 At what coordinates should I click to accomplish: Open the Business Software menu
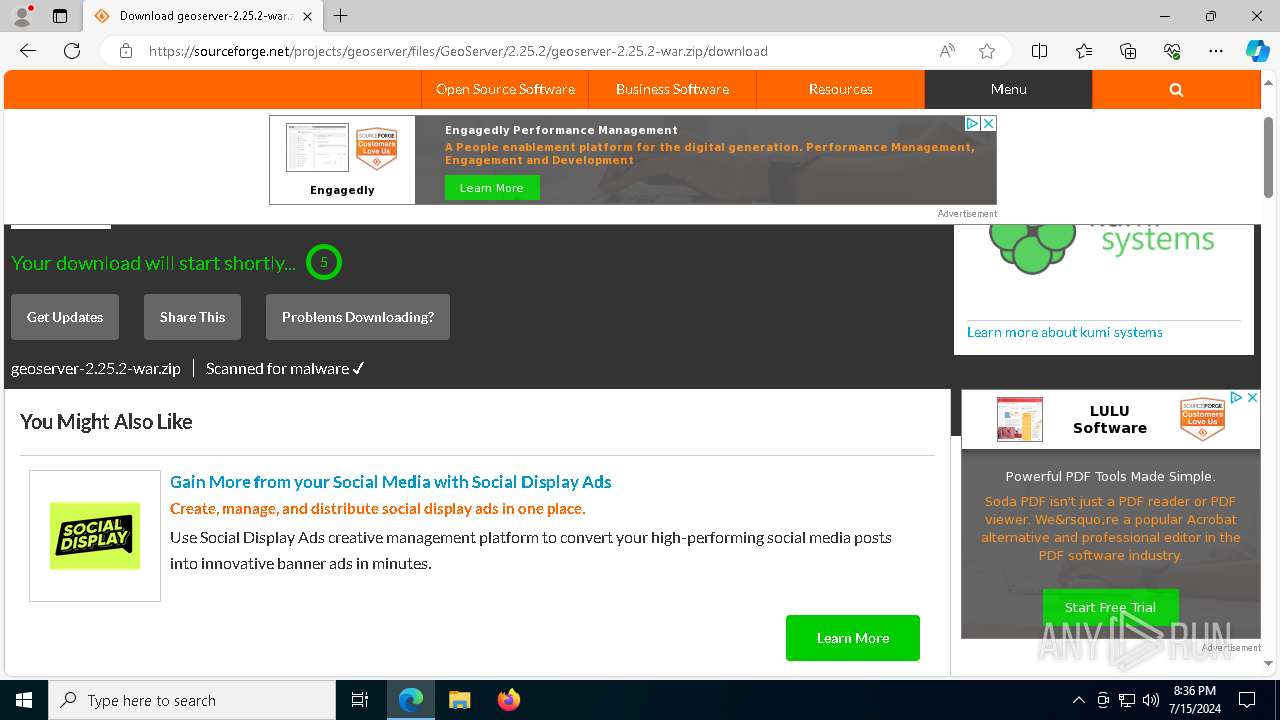672,89
